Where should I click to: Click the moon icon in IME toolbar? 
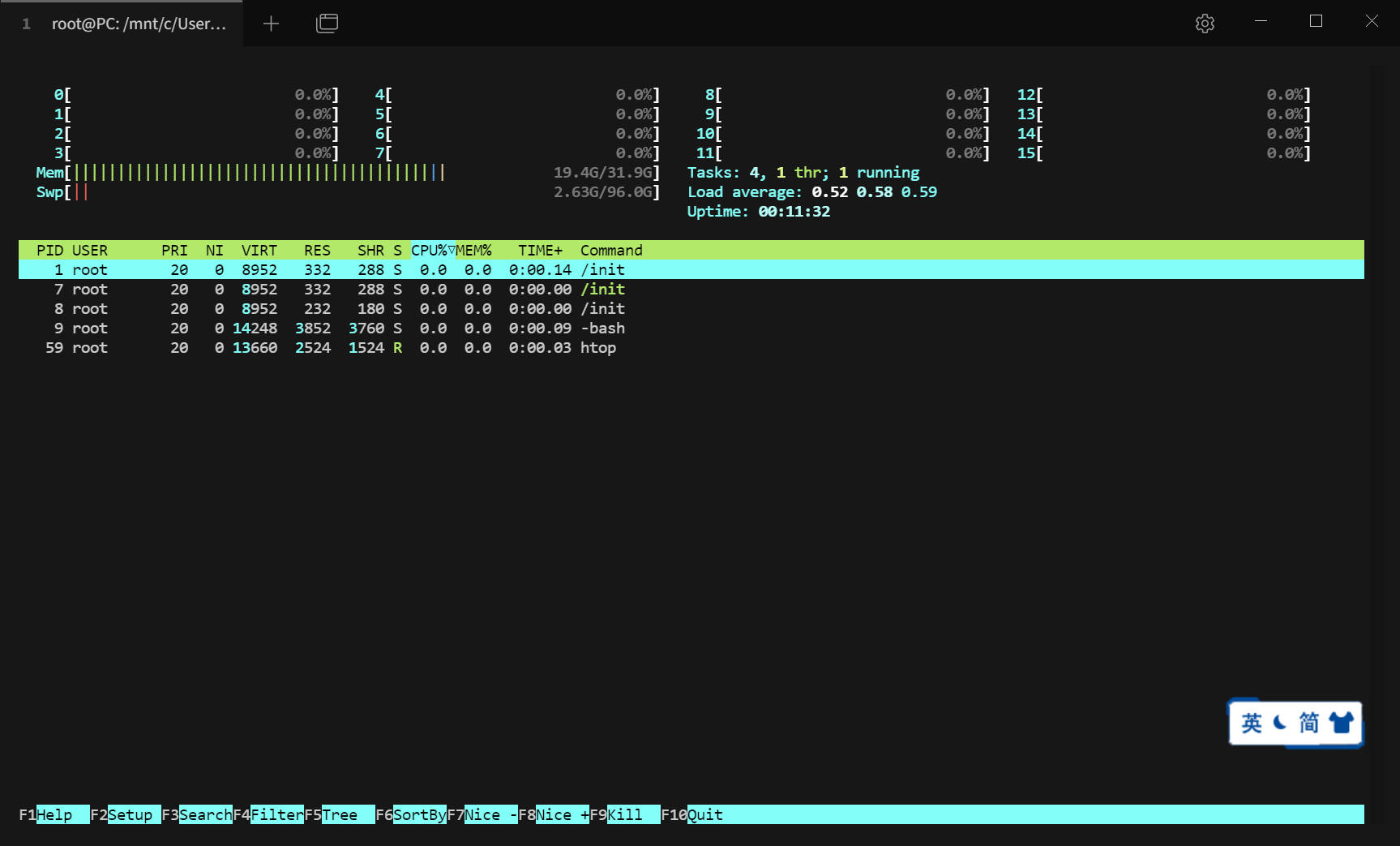[1280, 722]
